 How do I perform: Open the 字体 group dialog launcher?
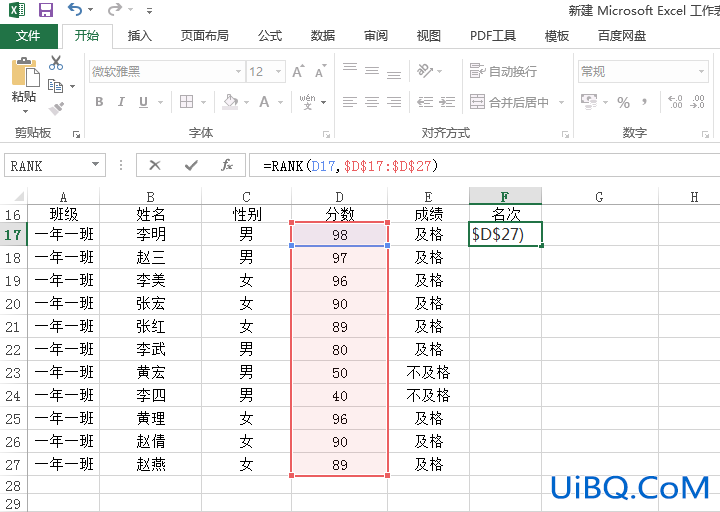pos(326,134)
